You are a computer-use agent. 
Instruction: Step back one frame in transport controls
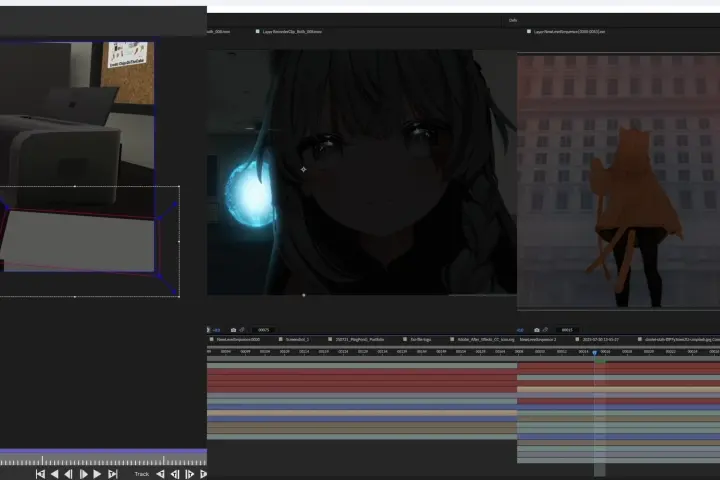[68, 474]
